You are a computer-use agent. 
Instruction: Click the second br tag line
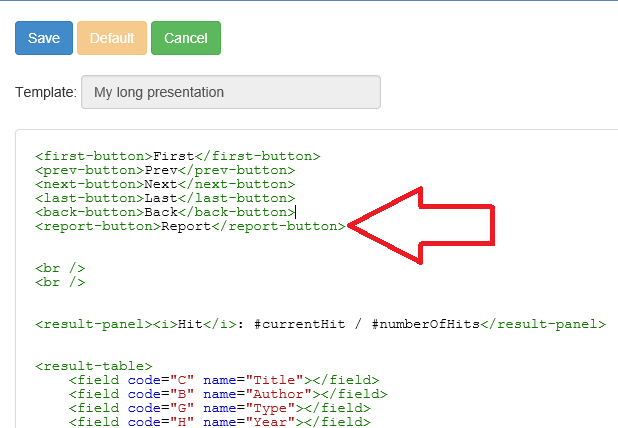point(60,283)
